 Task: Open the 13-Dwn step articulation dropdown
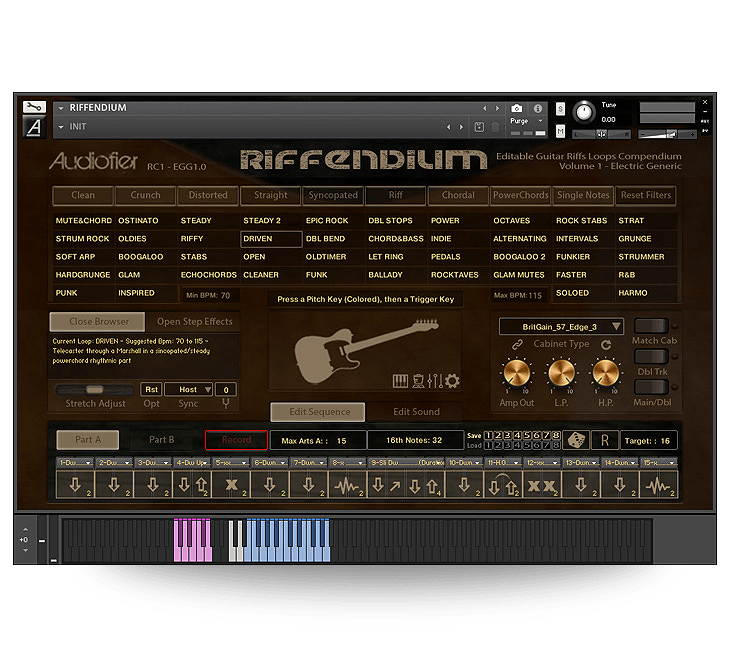click(581, 463)
